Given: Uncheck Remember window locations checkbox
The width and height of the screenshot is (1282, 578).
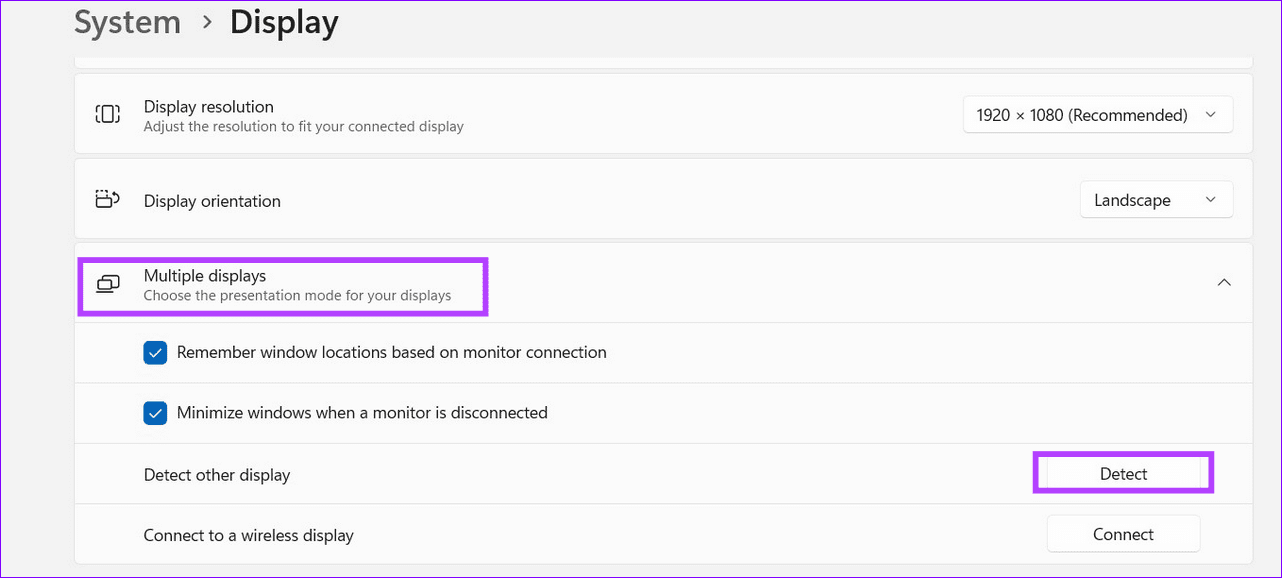Looking at the screenshot, I should tap(155, 353).
